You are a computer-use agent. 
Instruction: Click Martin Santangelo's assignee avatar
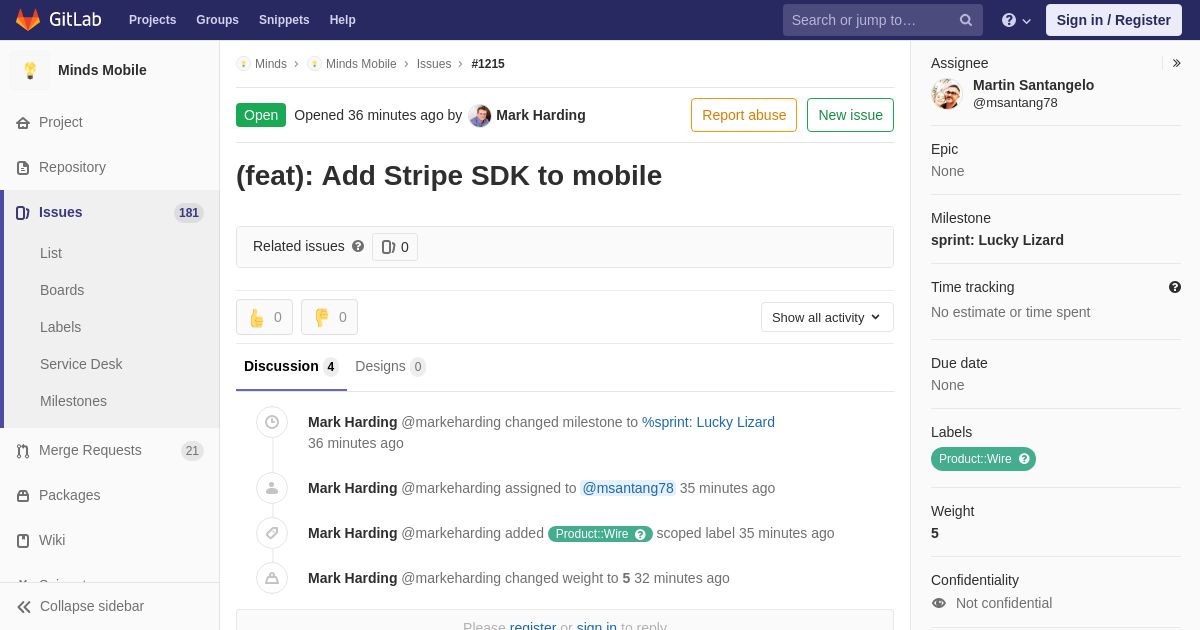pyautogui.click(x=946, y=93)
